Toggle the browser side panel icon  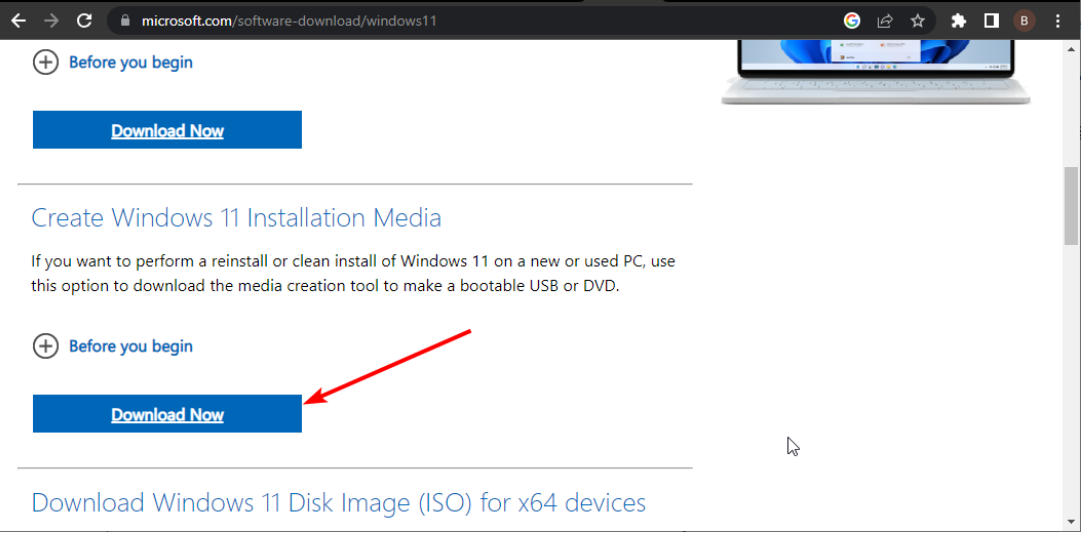tap(991, 20)
